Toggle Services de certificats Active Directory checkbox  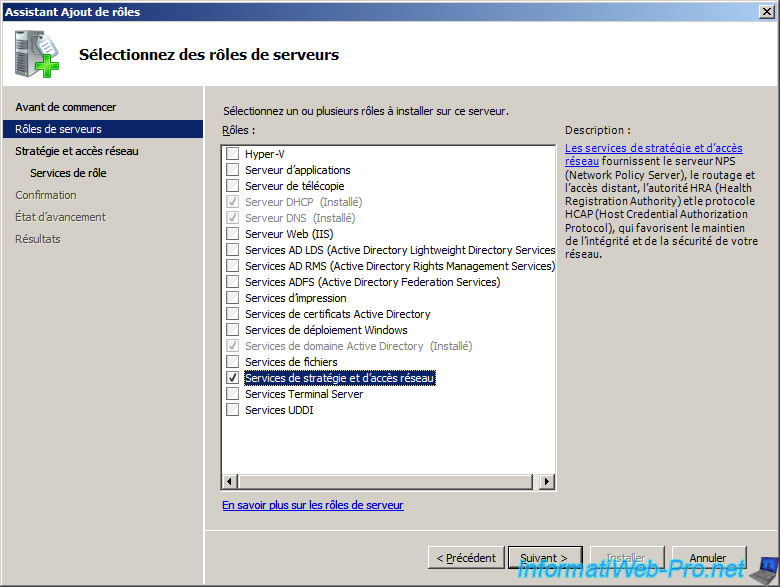[x=233, y=314]
